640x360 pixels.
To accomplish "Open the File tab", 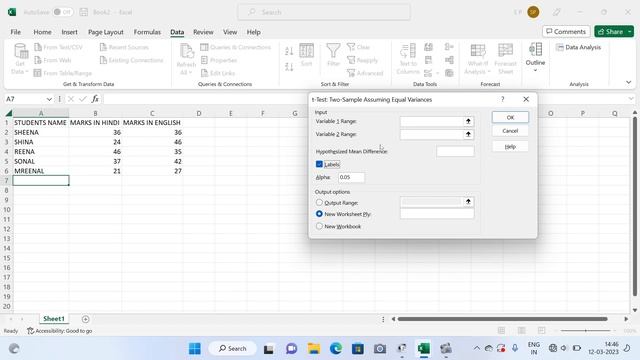I will 16,32.
